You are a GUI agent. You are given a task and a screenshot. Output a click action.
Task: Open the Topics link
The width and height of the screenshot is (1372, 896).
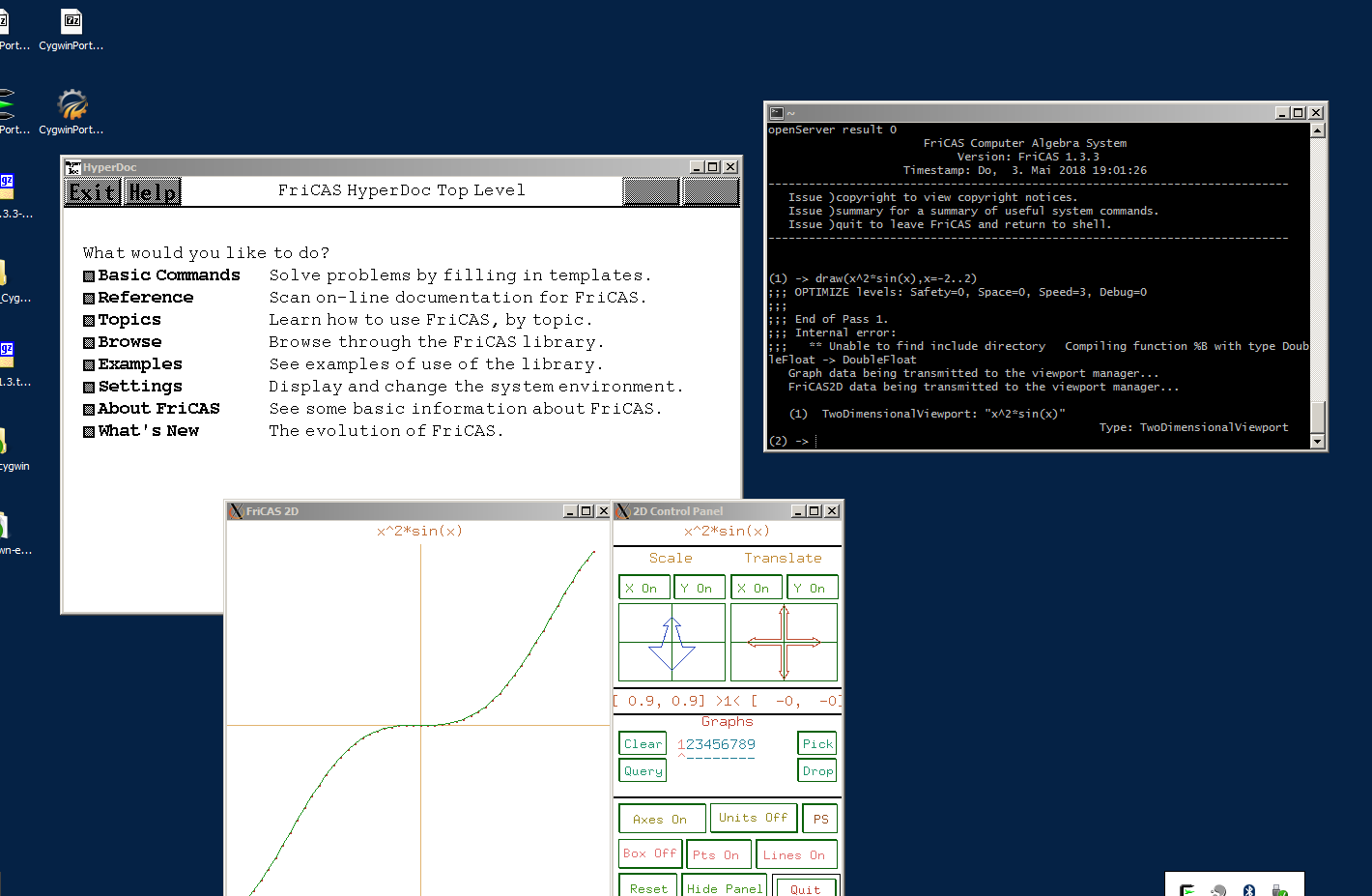pos(129,320)
